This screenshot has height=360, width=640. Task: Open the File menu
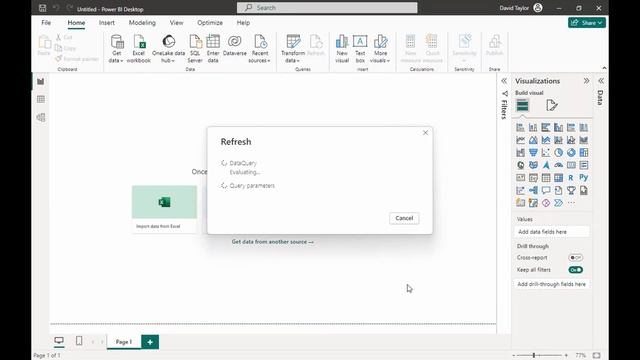46,23
